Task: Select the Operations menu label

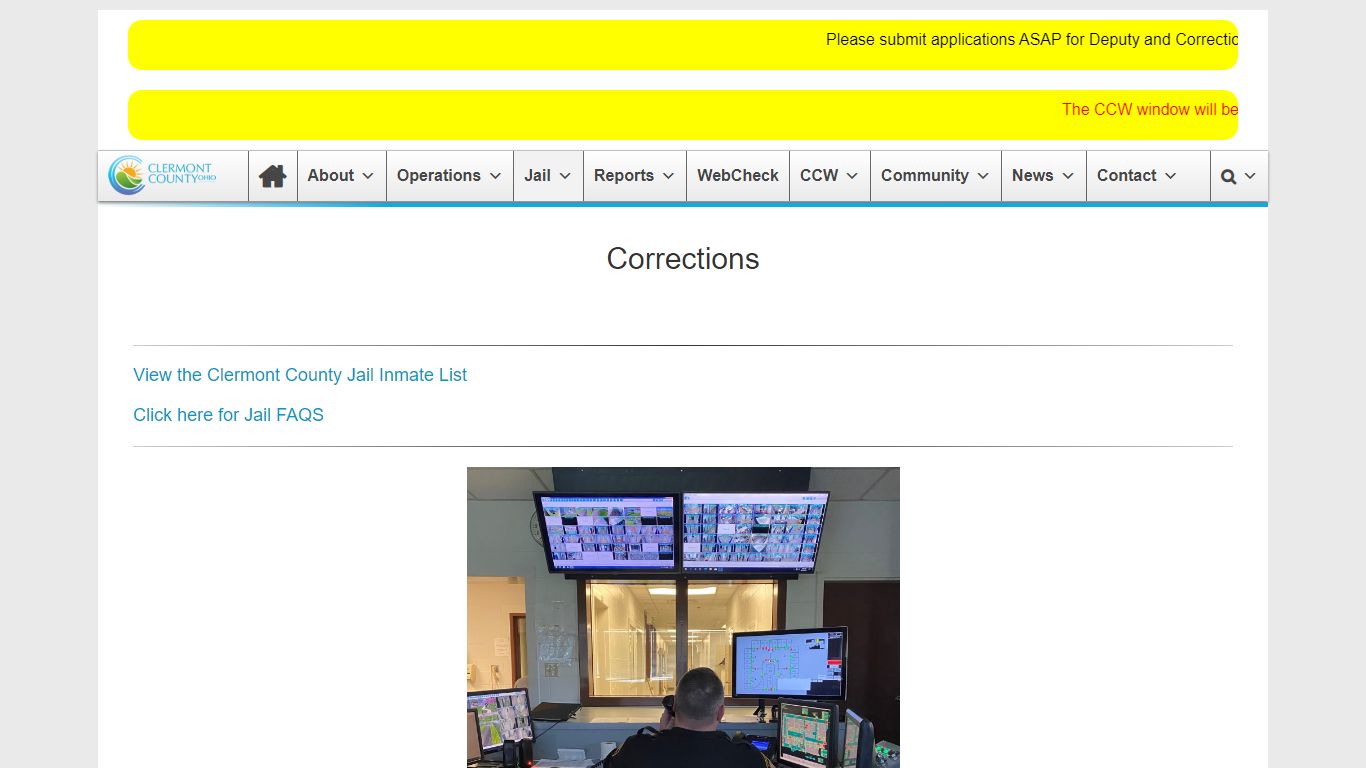Action: [x=439, y=175]
